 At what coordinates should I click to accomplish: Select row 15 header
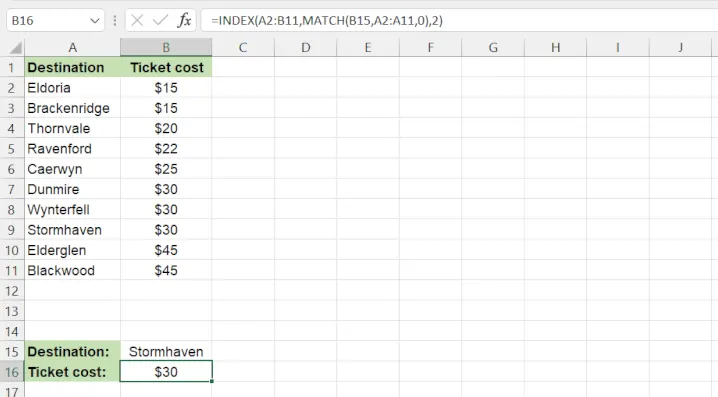pos(12,352)
